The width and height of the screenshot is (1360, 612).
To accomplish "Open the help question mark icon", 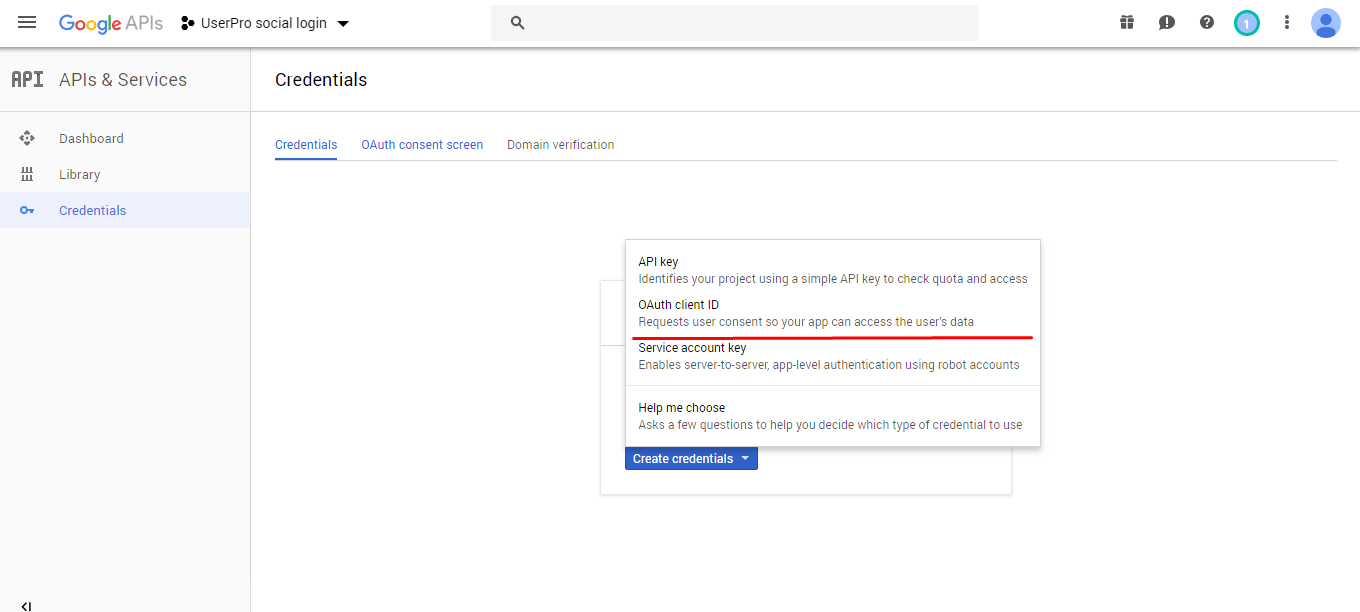I will 1207,23.
